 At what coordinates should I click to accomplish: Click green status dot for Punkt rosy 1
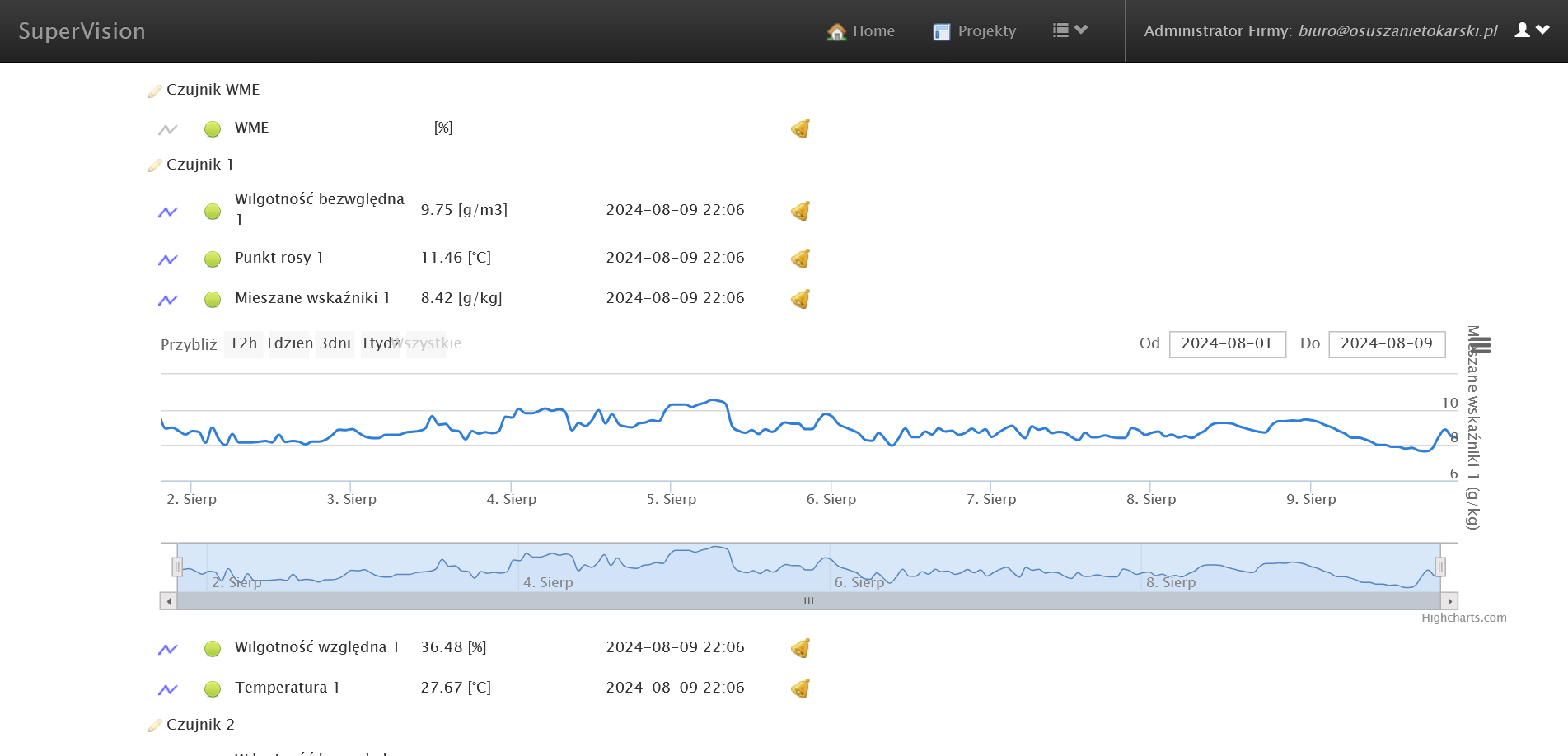(213, 259)
